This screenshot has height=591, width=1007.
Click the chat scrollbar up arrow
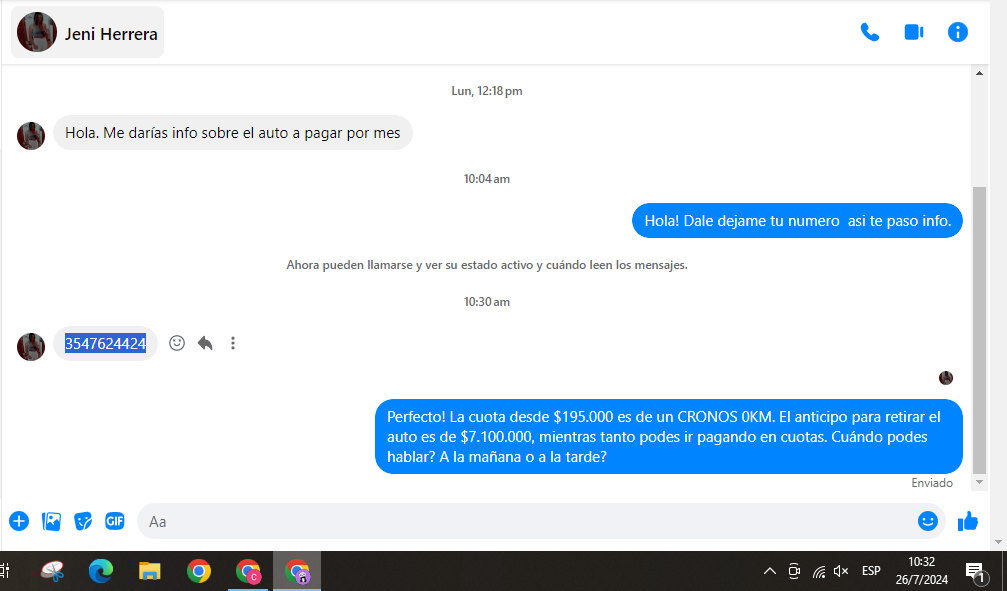pos(979,73)
